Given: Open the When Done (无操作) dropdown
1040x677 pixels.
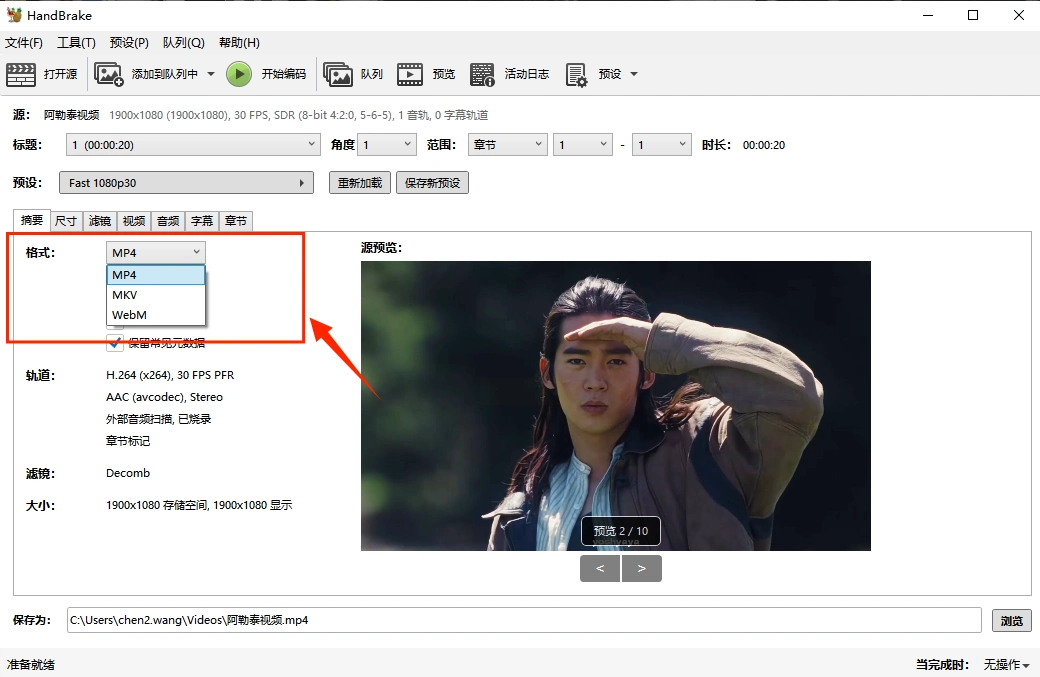Looking at the screenshot, I should tap(1006, 664).
